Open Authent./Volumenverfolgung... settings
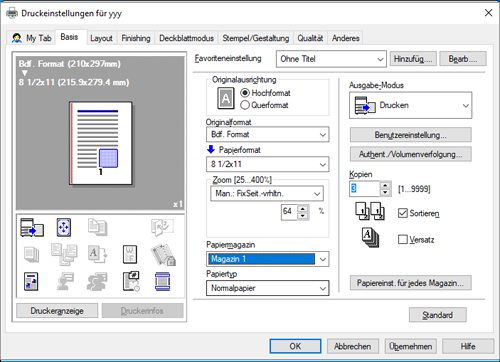This screenshot has height=362, width=500. pos(410,154)
